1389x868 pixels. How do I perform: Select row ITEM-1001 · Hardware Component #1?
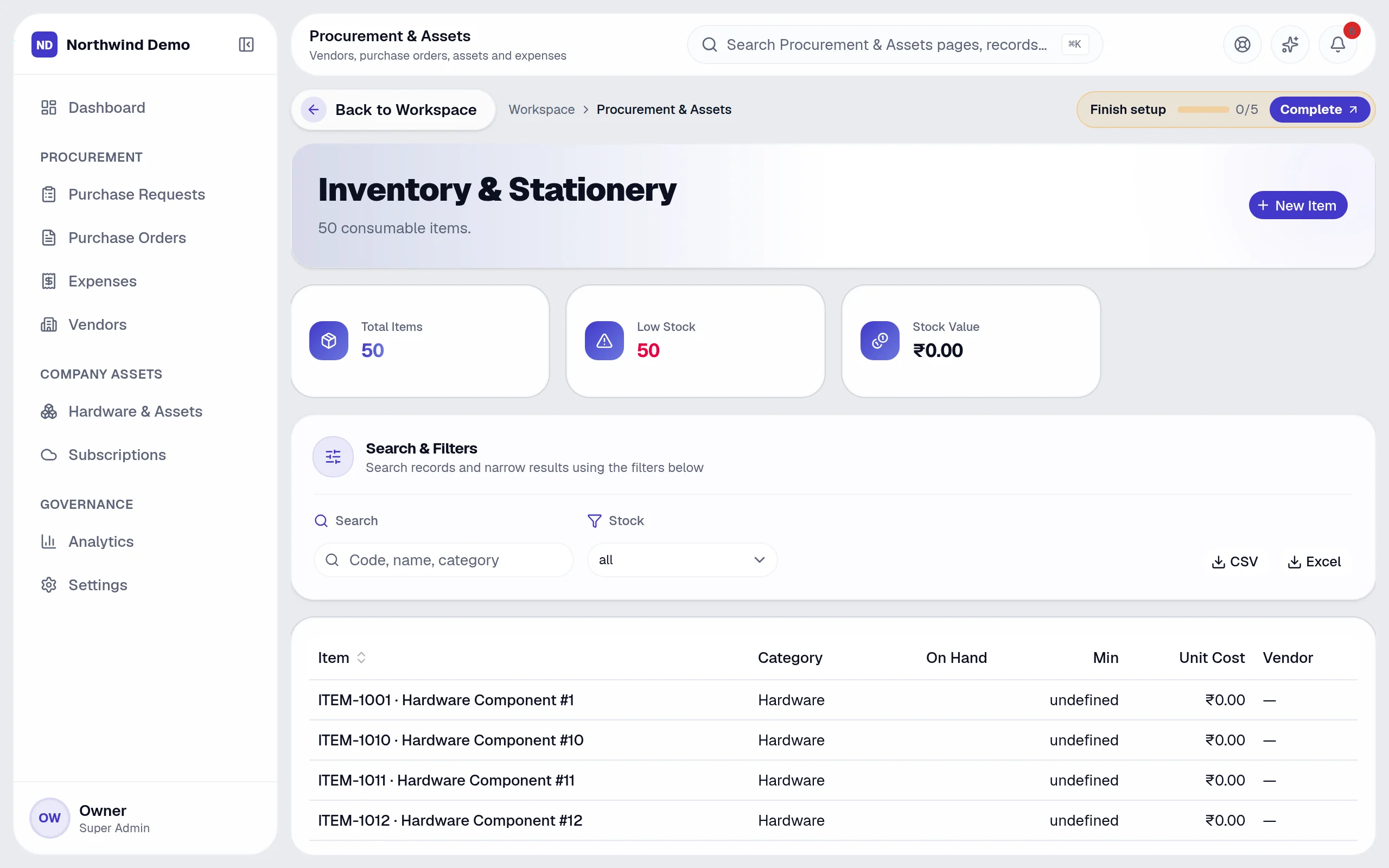point(833,700)
